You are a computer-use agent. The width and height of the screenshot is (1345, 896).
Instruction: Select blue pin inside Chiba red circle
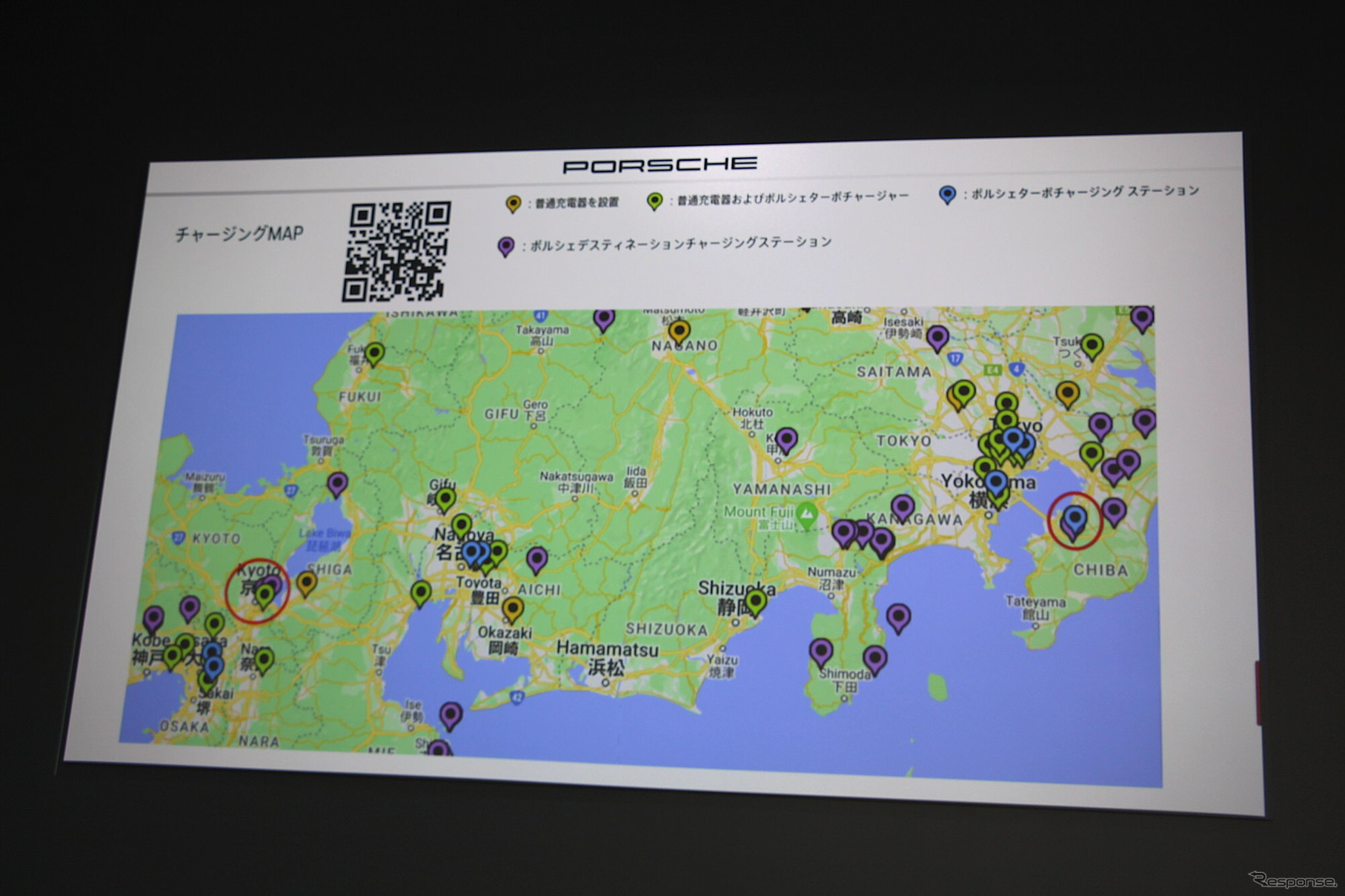pos(1075,518)
